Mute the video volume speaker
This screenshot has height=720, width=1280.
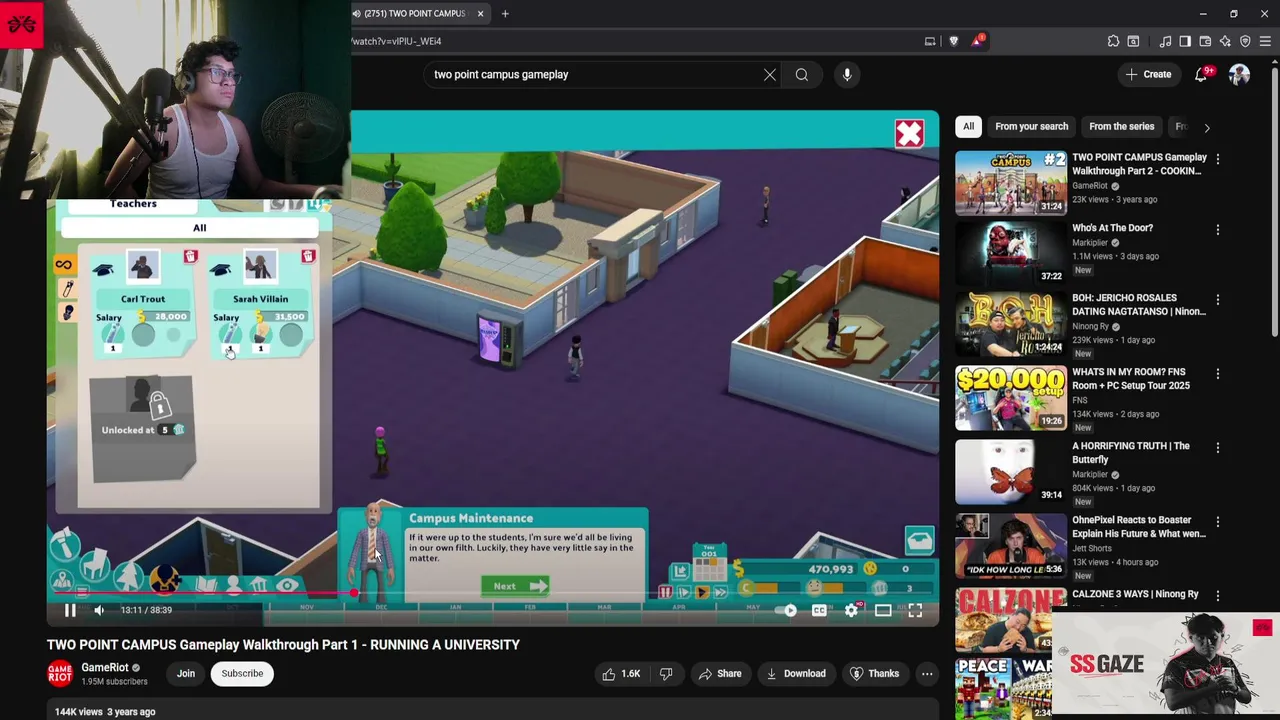99,610
